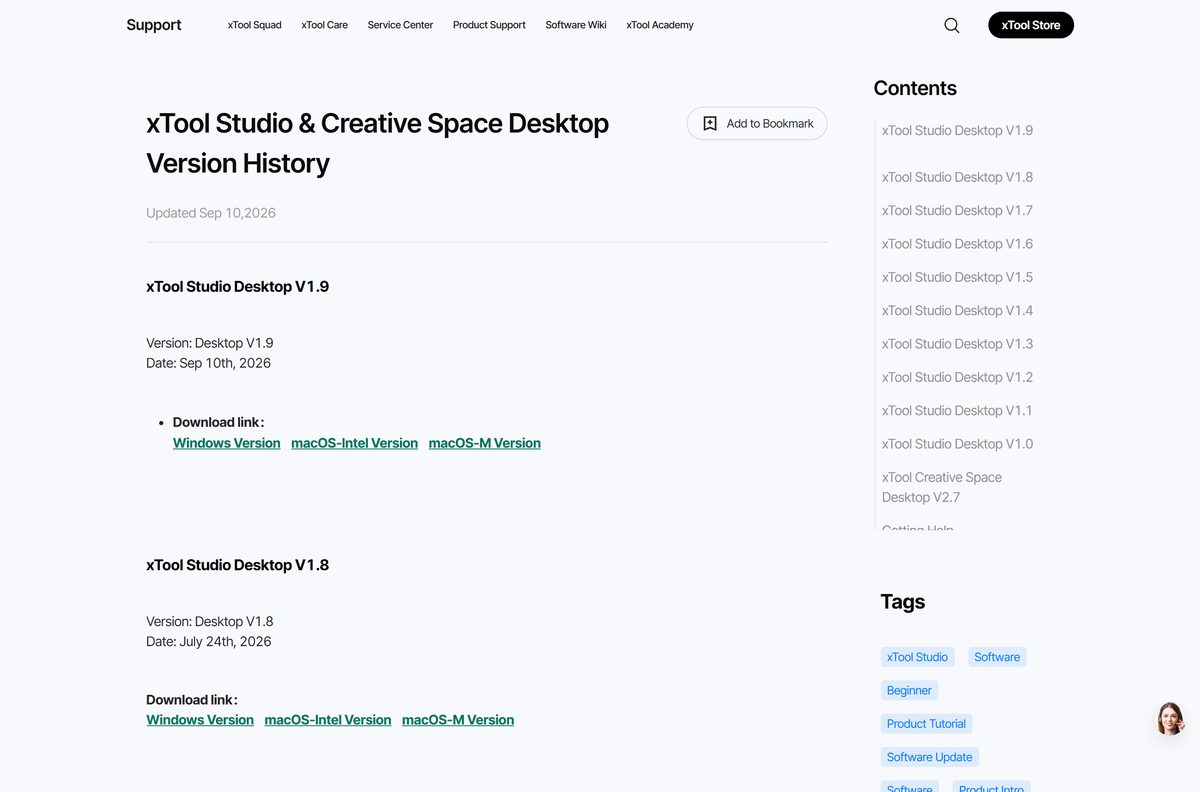
Task: Select the Product Tutorial tag
Action: pos(926,724)
